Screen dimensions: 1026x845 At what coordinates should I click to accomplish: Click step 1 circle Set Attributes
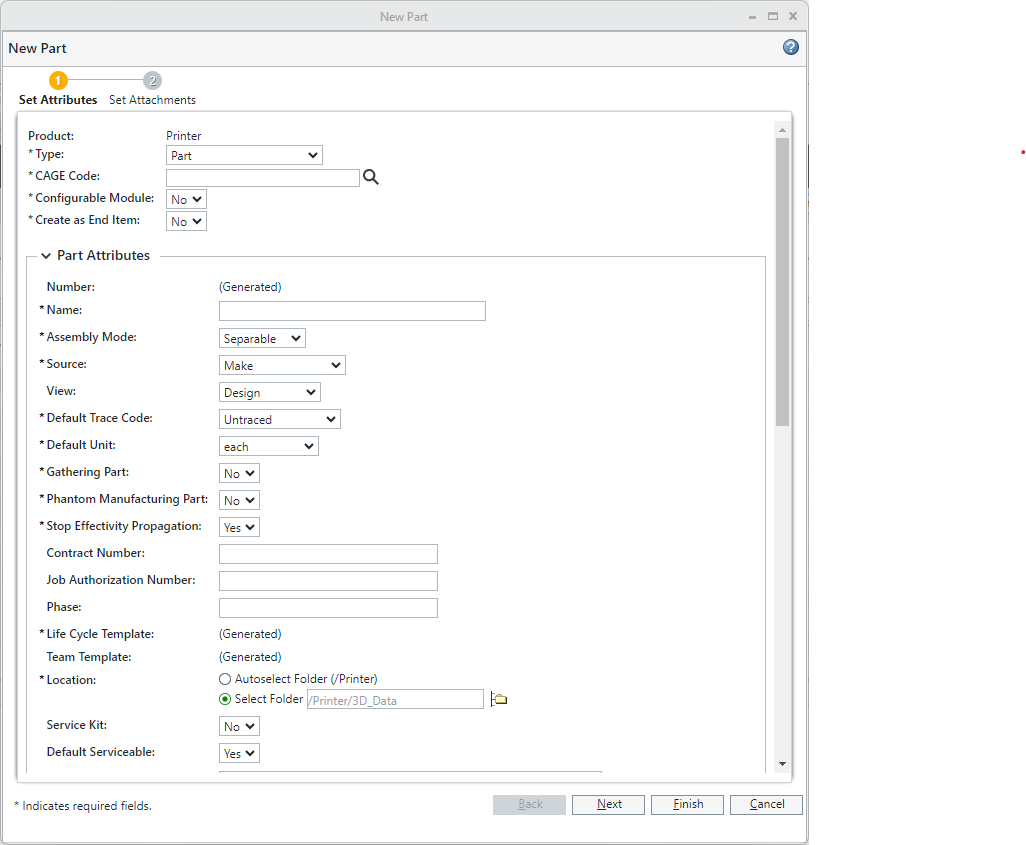[x=58, y=81]
